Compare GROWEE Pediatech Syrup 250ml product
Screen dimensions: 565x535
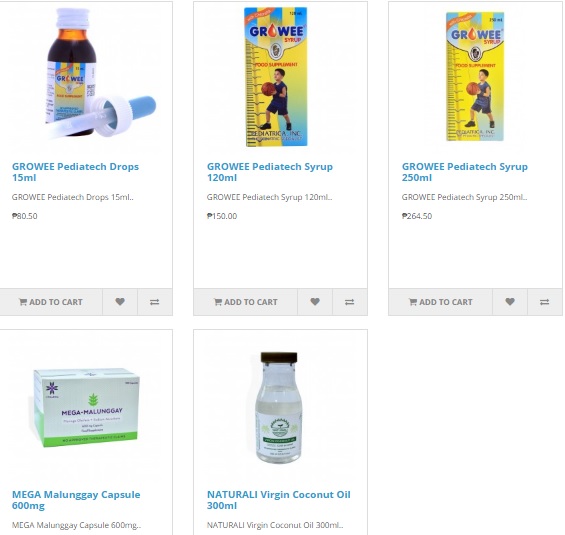pyautogui.click(x=544, y=302)
